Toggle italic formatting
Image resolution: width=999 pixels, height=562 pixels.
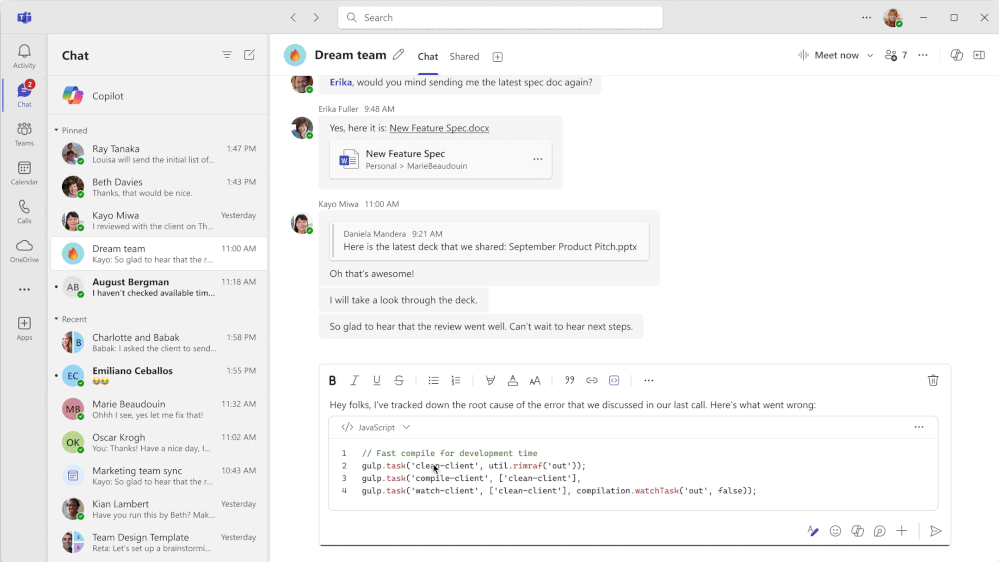tap(354, 380)
